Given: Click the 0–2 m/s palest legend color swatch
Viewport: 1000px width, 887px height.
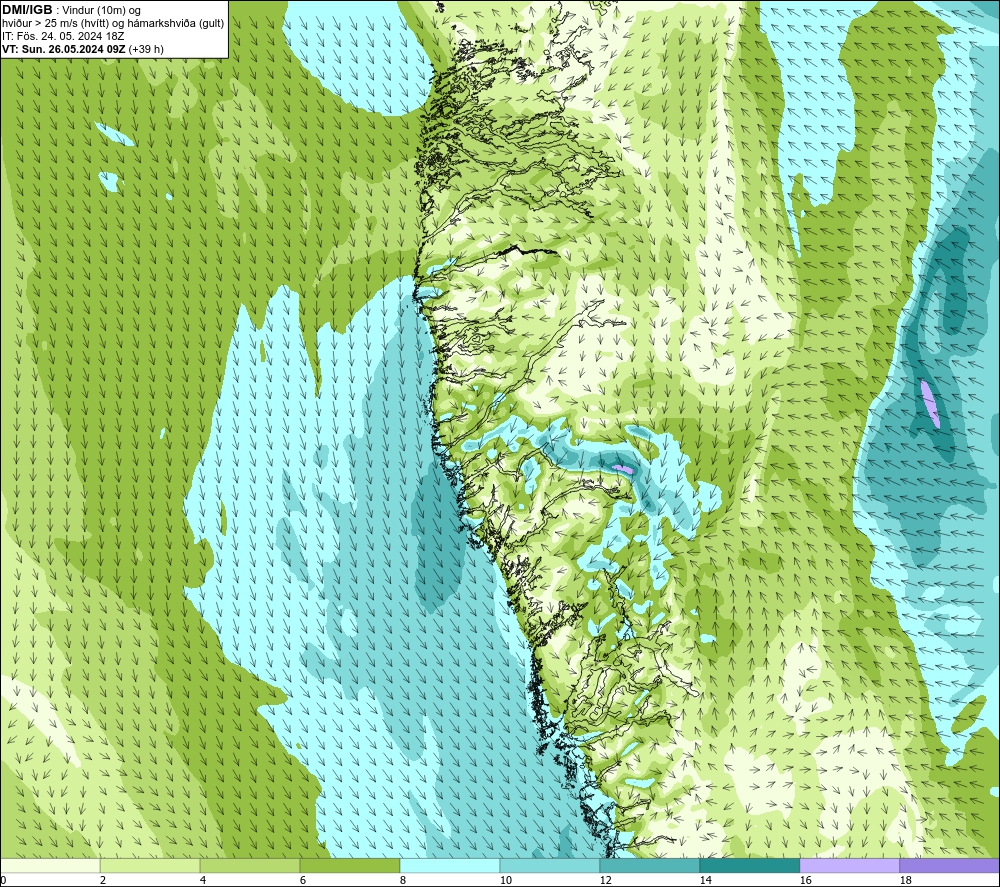Looking at the screenshot, I should pyautogui.click(x=50, y=865).
